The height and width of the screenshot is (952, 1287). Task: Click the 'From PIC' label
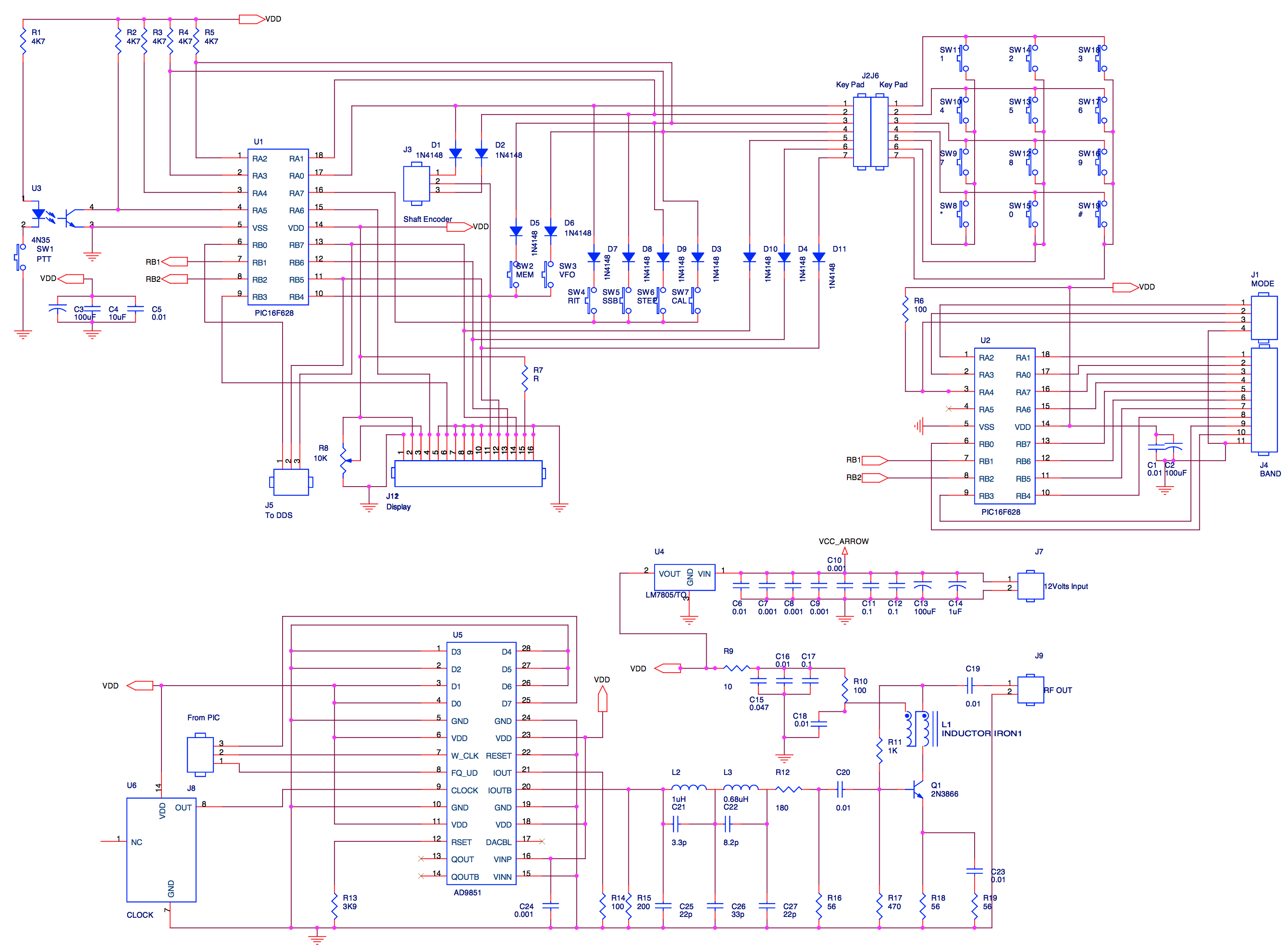click(203, 717)
